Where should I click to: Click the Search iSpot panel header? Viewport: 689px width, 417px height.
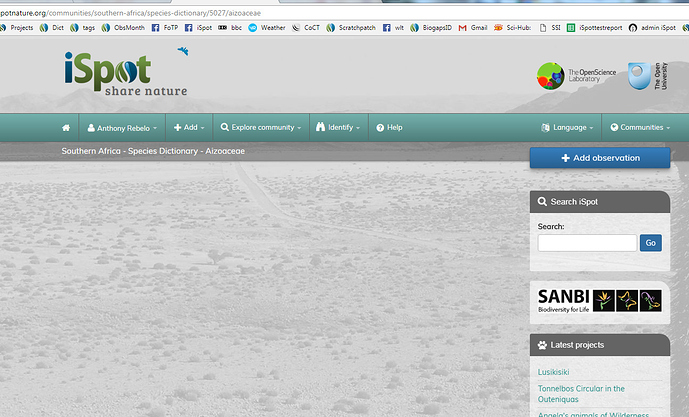click(600, 202)
